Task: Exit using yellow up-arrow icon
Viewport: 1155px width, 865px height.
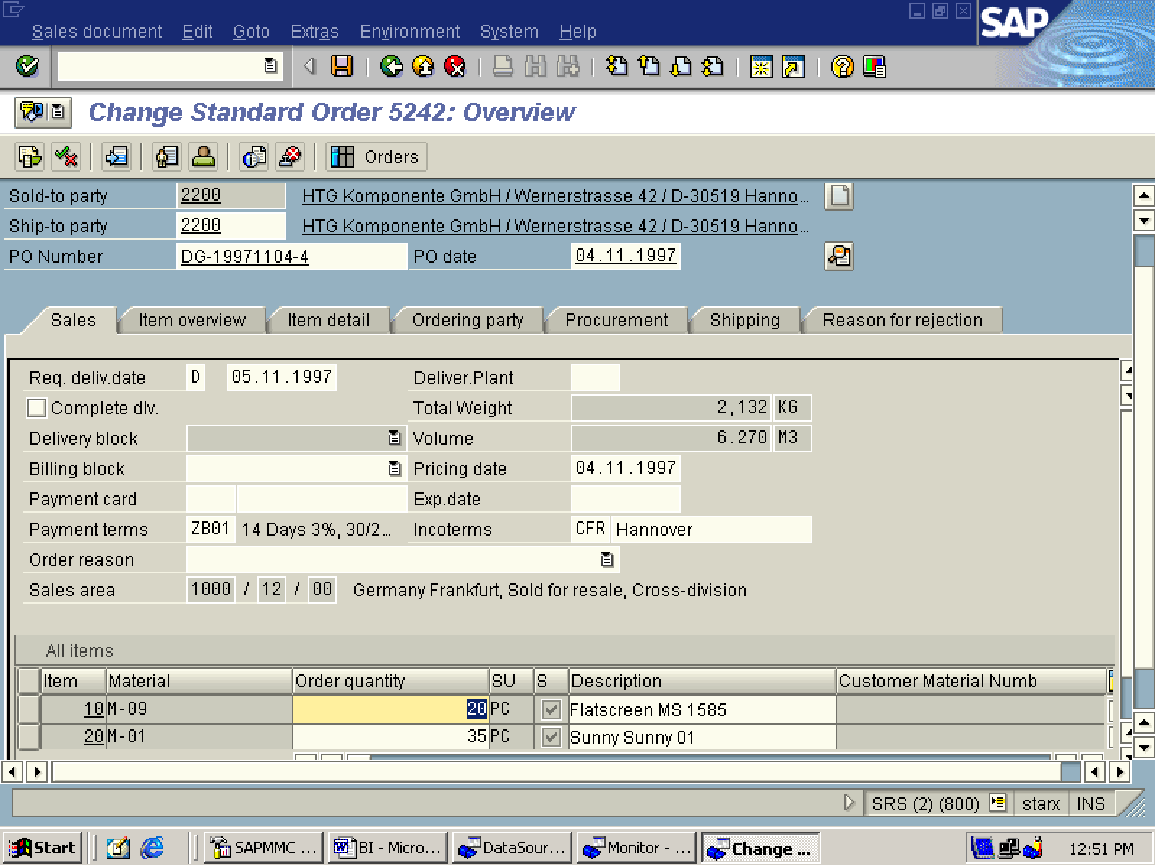Action: click(423, 66)
